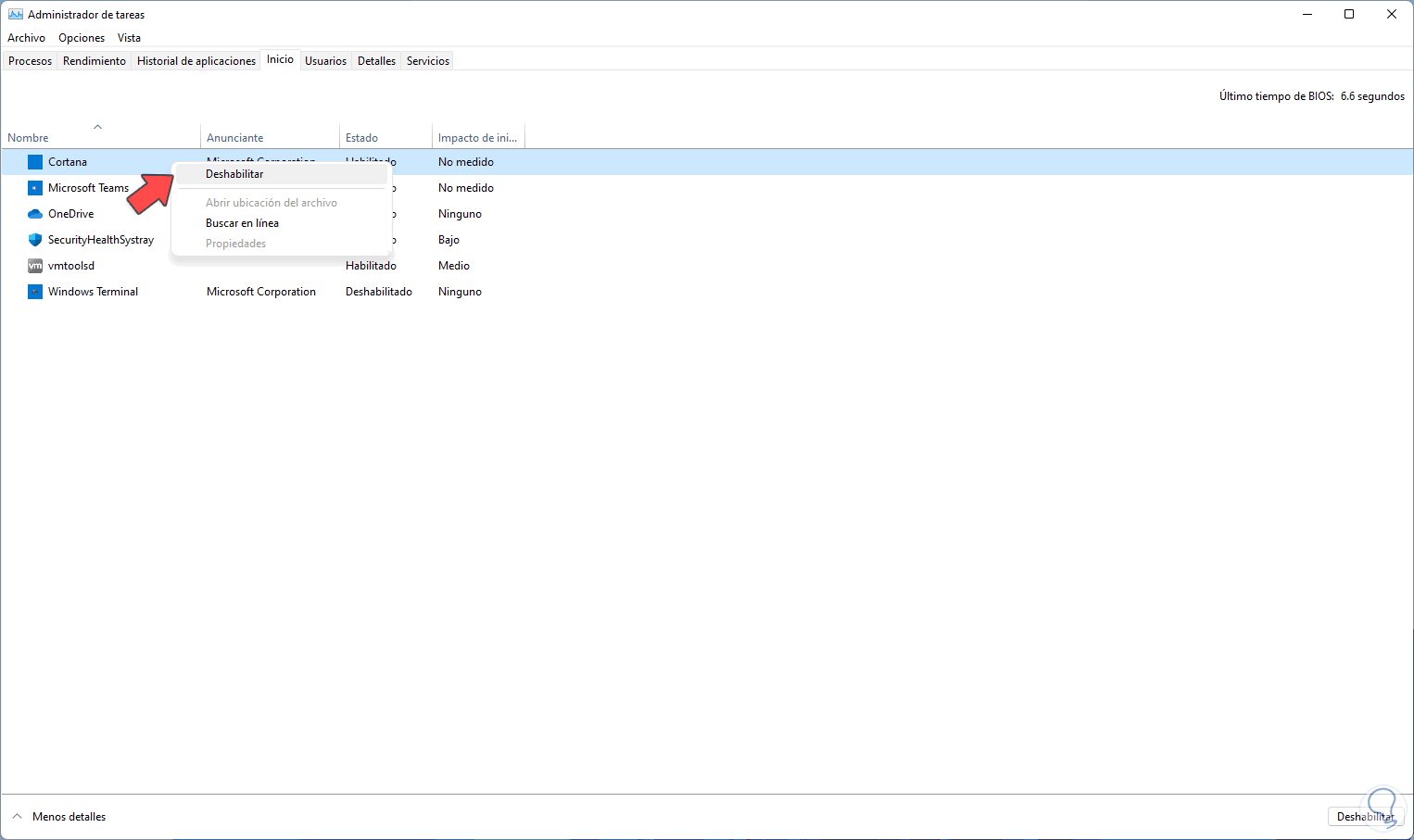Viewport: 1414px width, 840px height.
Task: Select the Inicio tab
Action: pyautogui.click(x=280, y=60)
